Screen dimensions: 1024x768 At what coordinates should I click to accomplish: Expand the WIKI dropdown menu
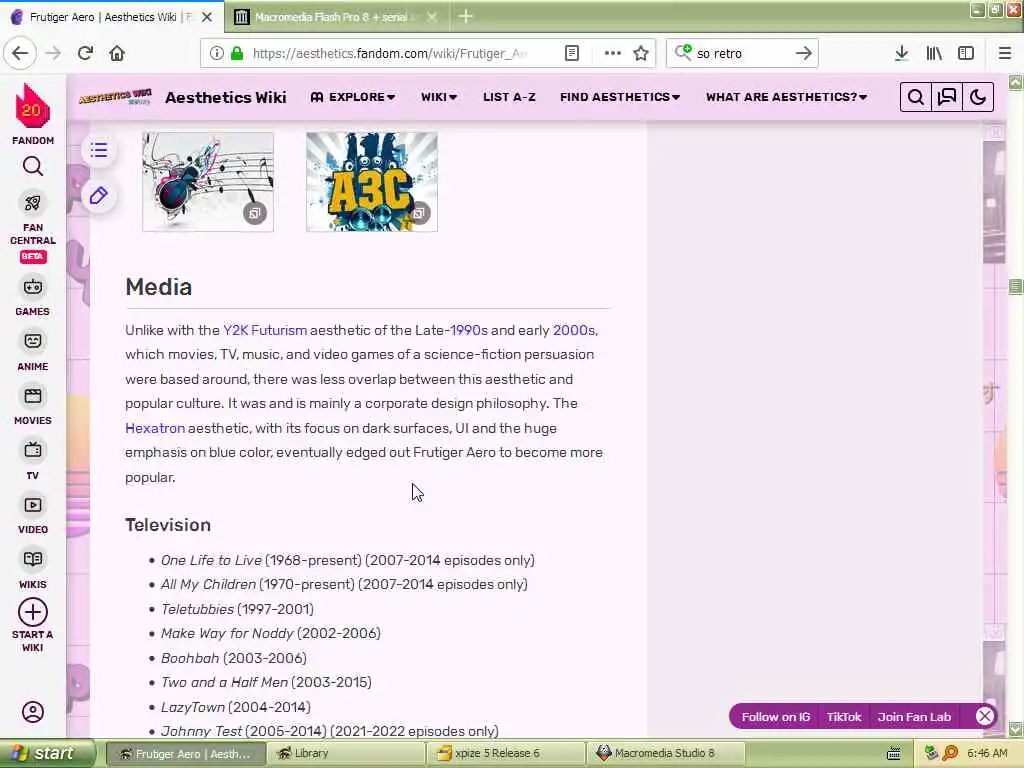coord(439,97)
